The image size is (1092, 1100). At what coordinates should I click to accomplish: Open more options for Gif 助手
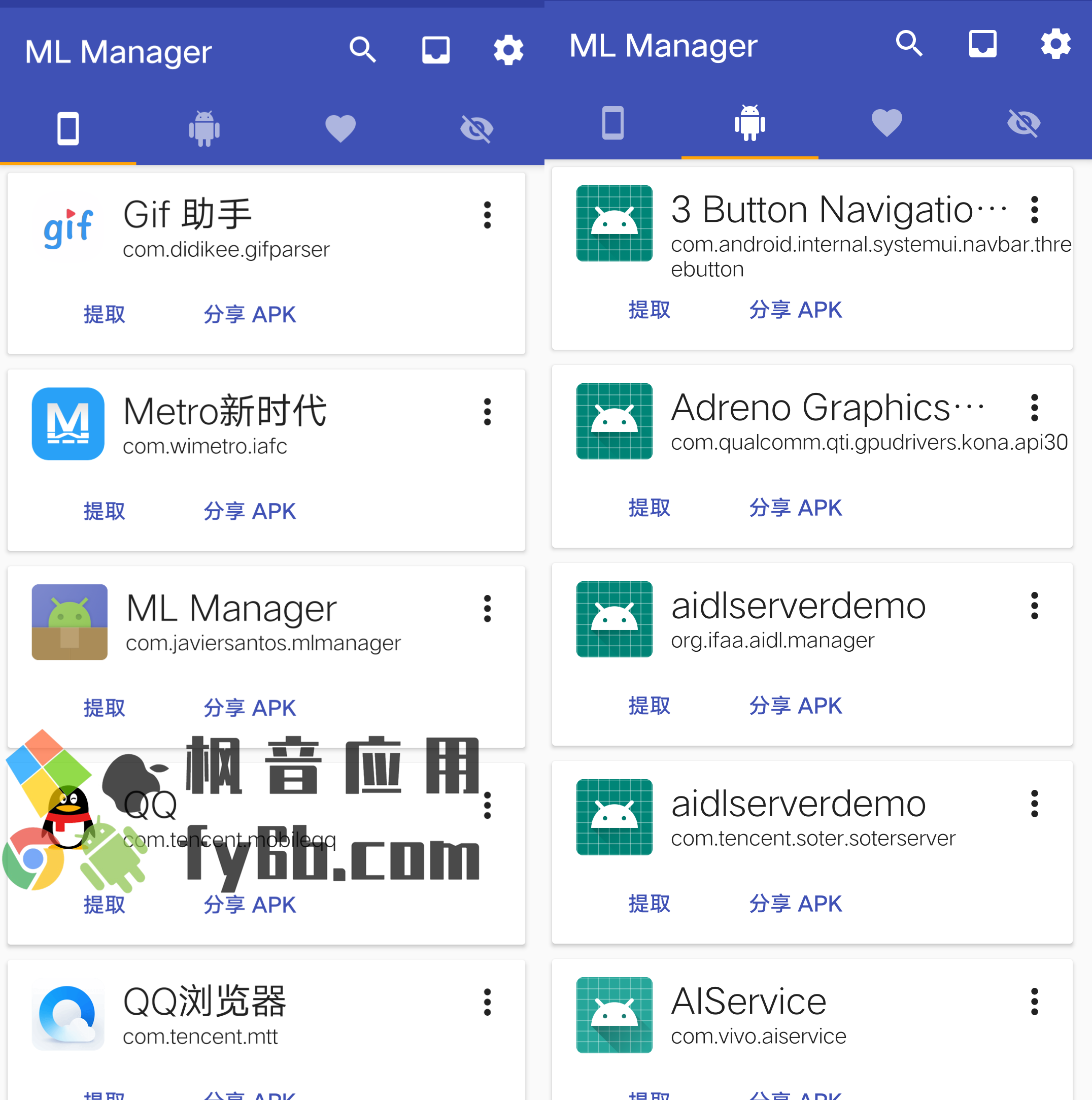pos(487,215)
